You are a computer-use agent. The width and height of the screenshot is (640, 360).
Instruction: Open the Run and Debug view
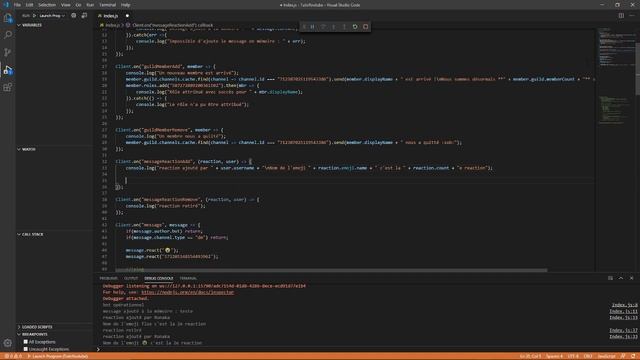coord(8,70)
